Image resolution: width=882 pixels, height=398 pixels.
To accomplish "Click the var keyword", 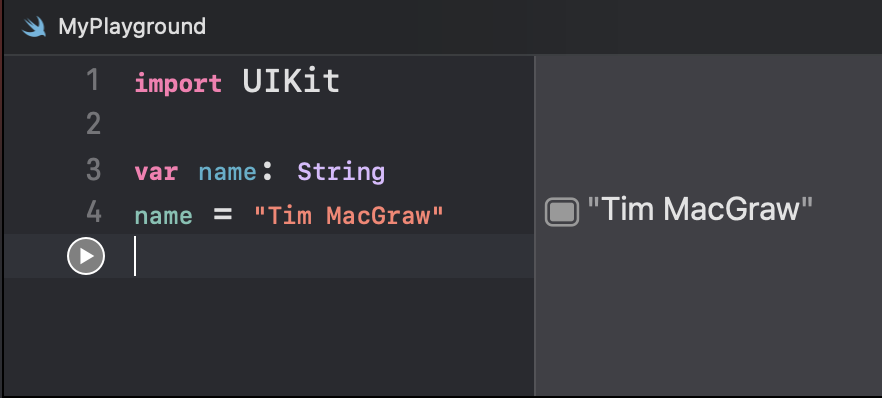I will (156, 172).
